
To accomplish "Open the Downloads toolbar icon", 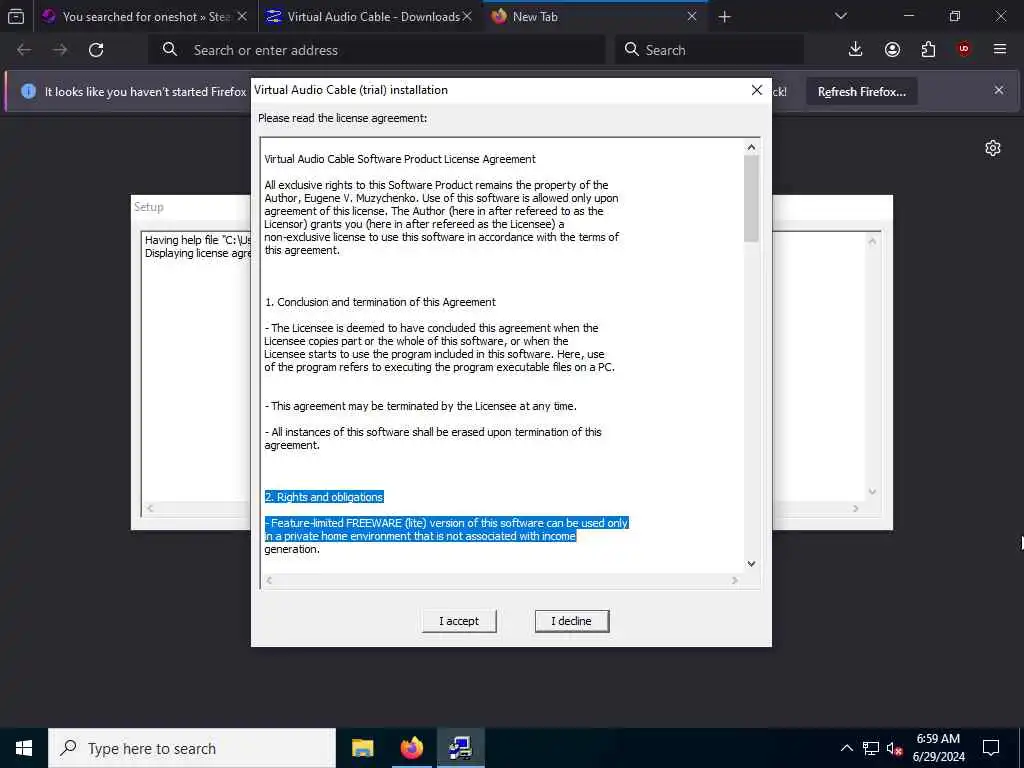I will coord(856,50).
